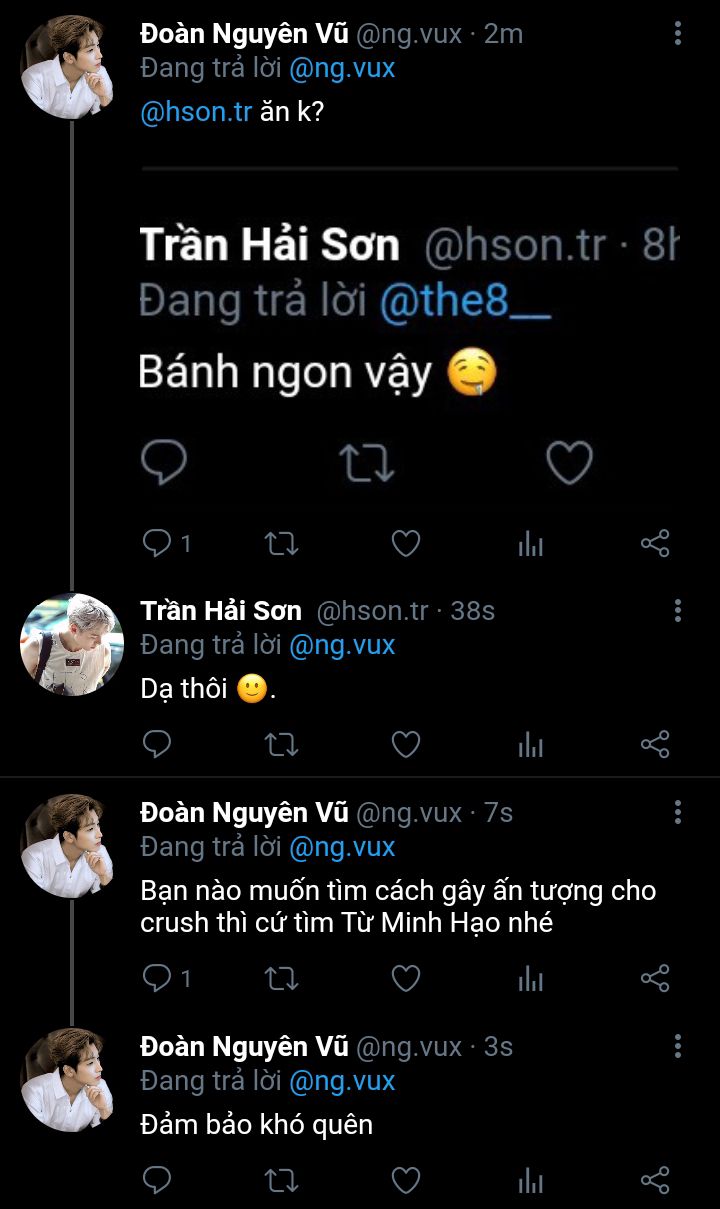Retweet the "Dạ thôi" reply
Image resolution: width=720 pixels, height=1209 pixels.
point(281,744)
